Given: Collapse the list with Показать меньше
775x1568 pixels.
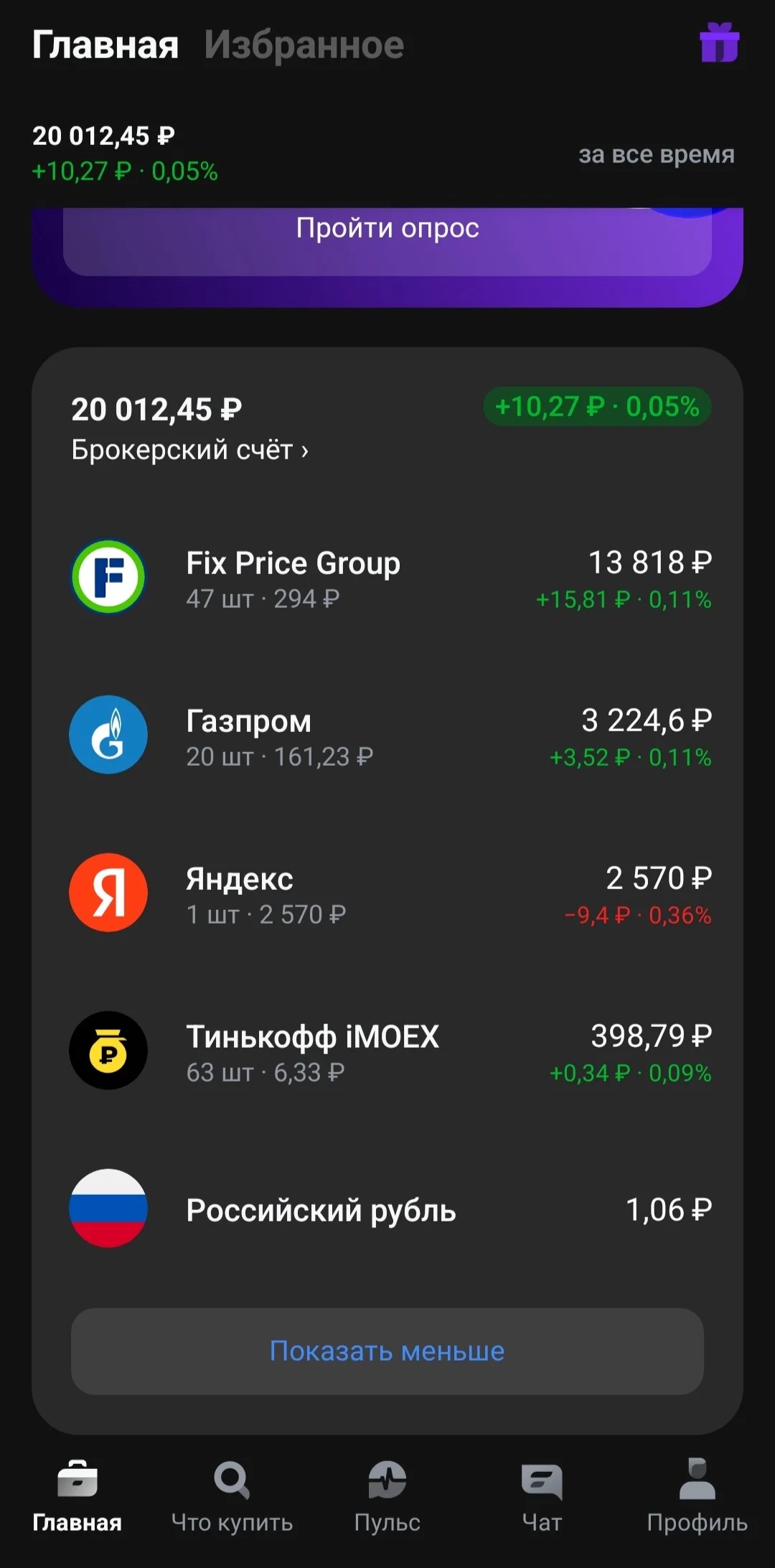Looking at the screenshot, I should tap(387, 1351).
